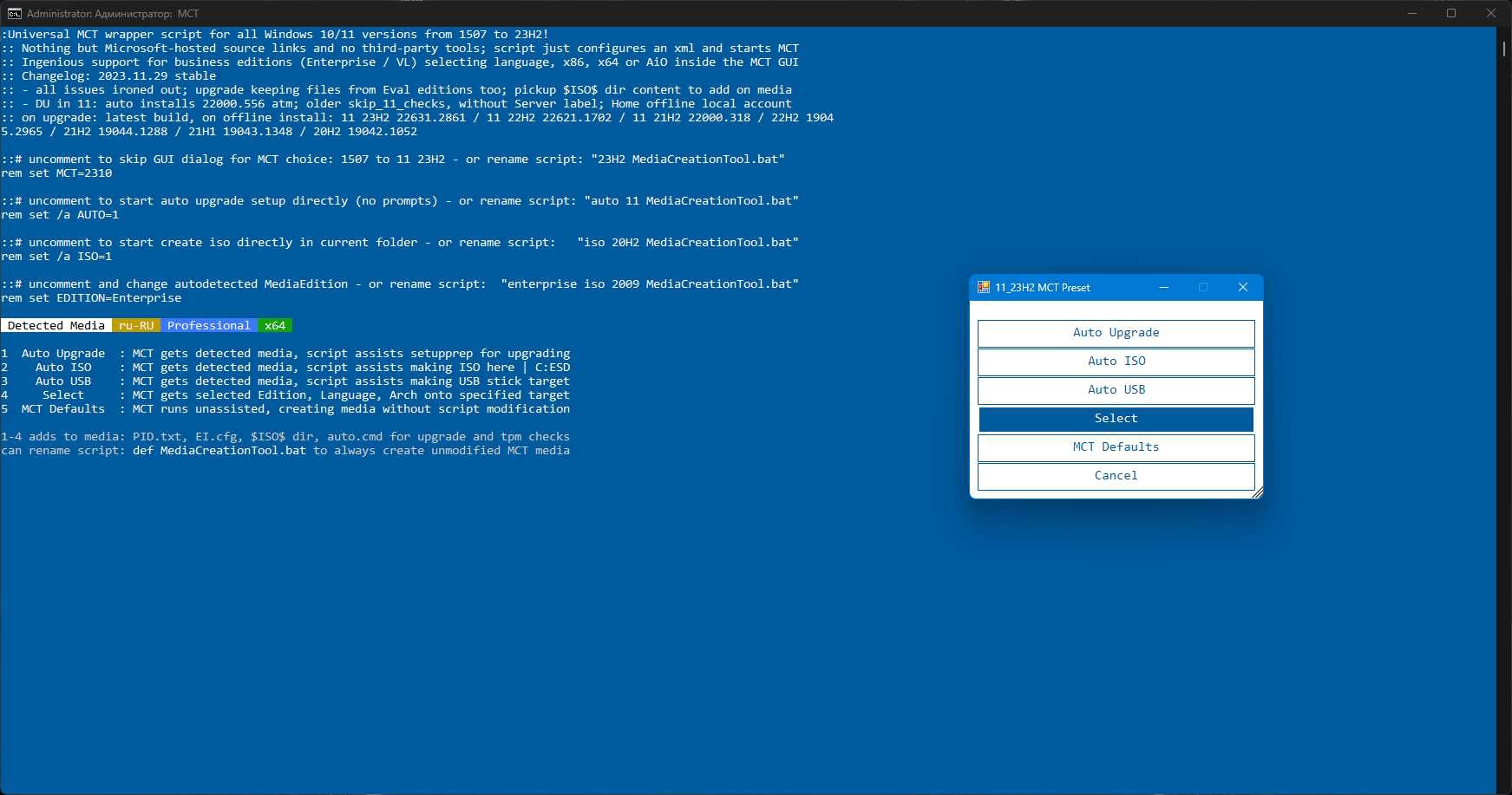Minimize the MCT Preset dialog

pyautogui.click(x=1164, y=287)
